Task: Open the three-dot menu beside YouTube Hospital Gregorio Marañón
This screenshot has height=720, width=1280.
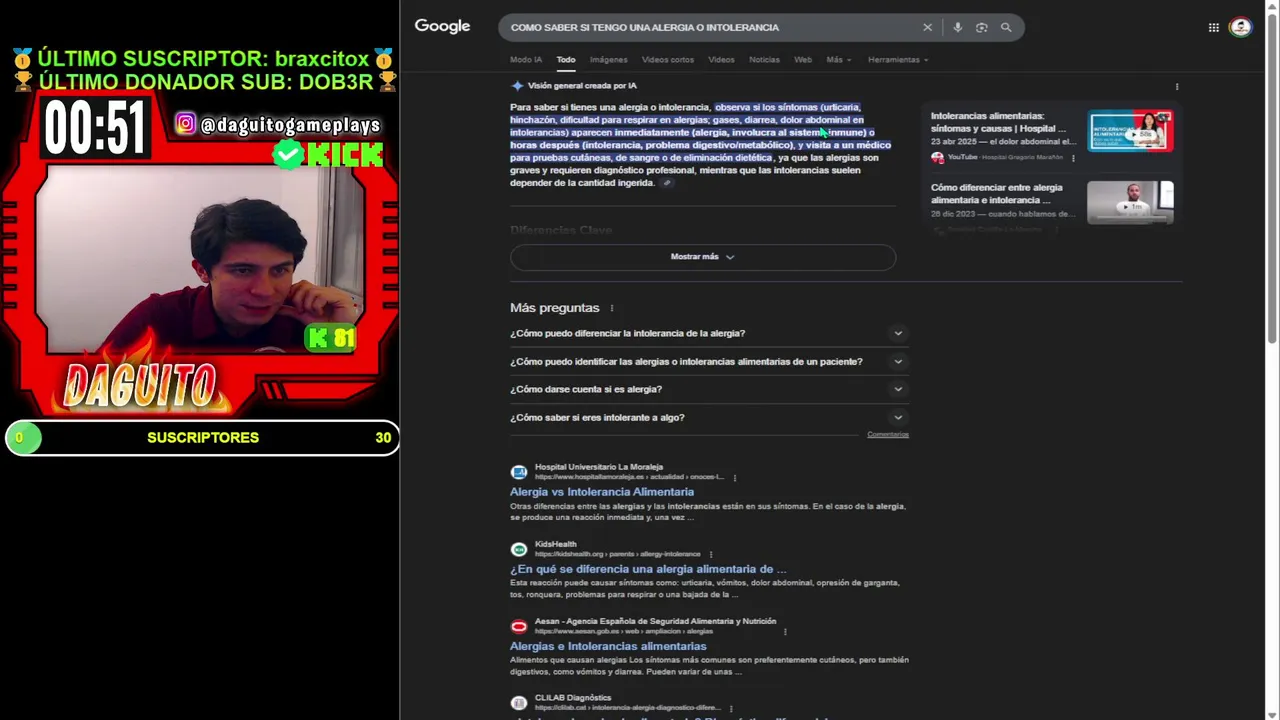Action: coord(1073,158)
